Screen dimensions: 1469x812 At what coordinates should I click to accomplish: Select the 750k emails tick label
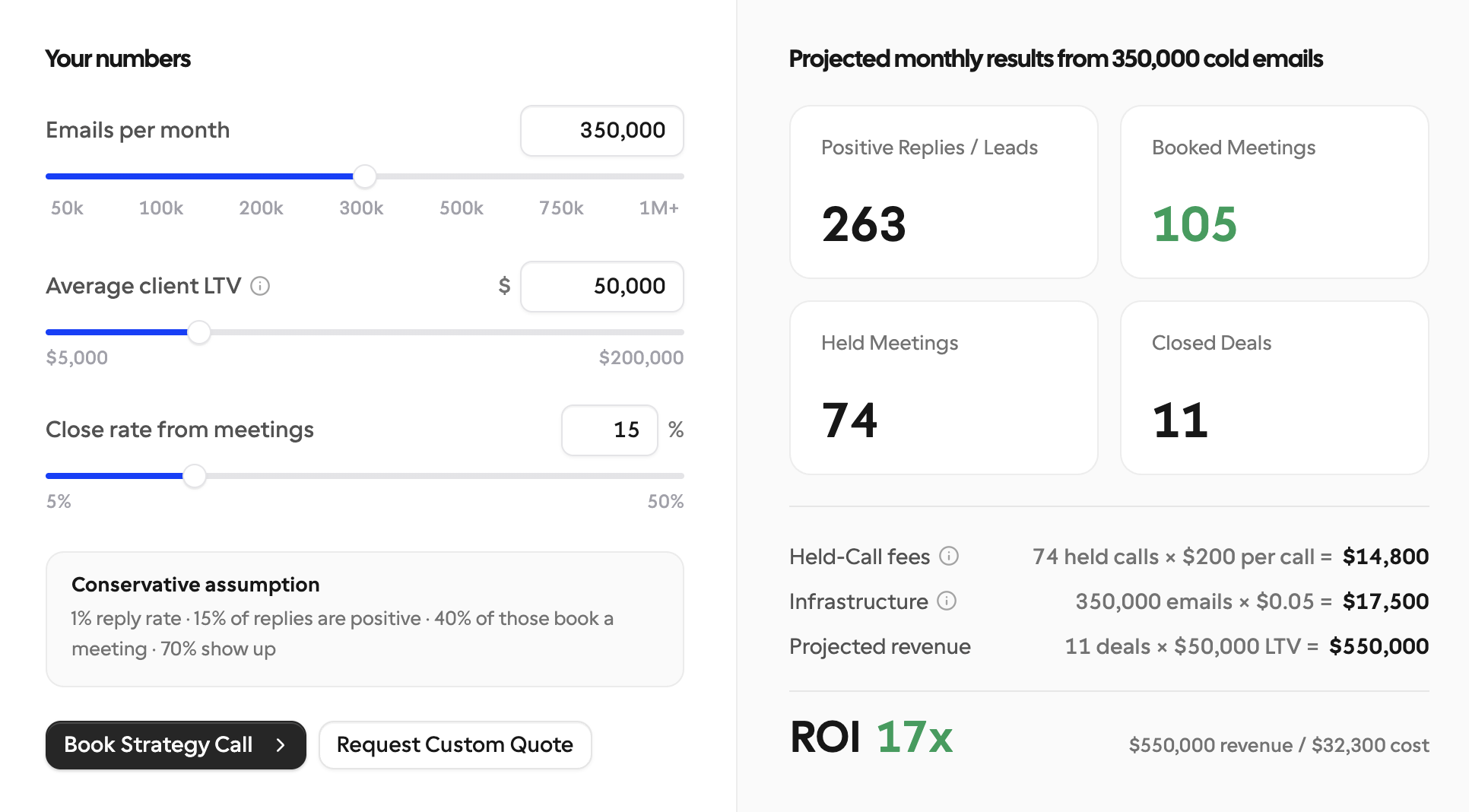click(x=561, y=208)
